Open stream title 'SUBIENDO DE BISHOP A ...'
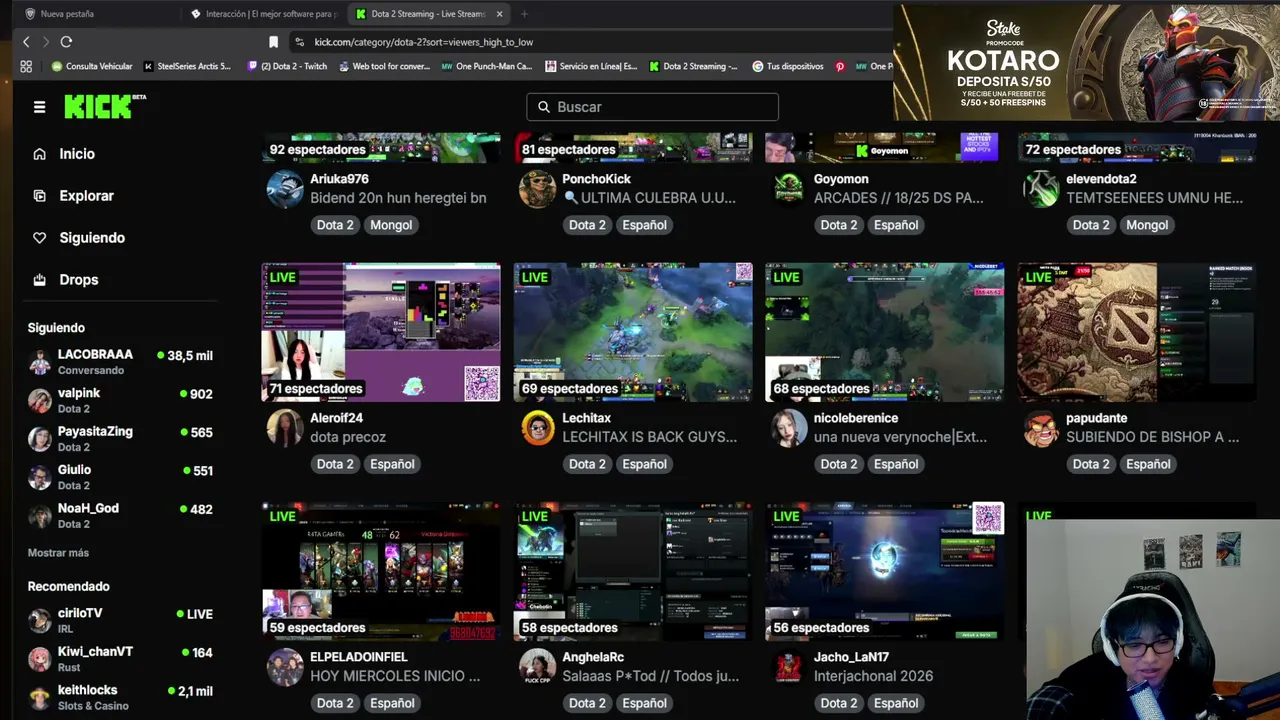Screen dimensions: 1280x720 click(1152, 437)
